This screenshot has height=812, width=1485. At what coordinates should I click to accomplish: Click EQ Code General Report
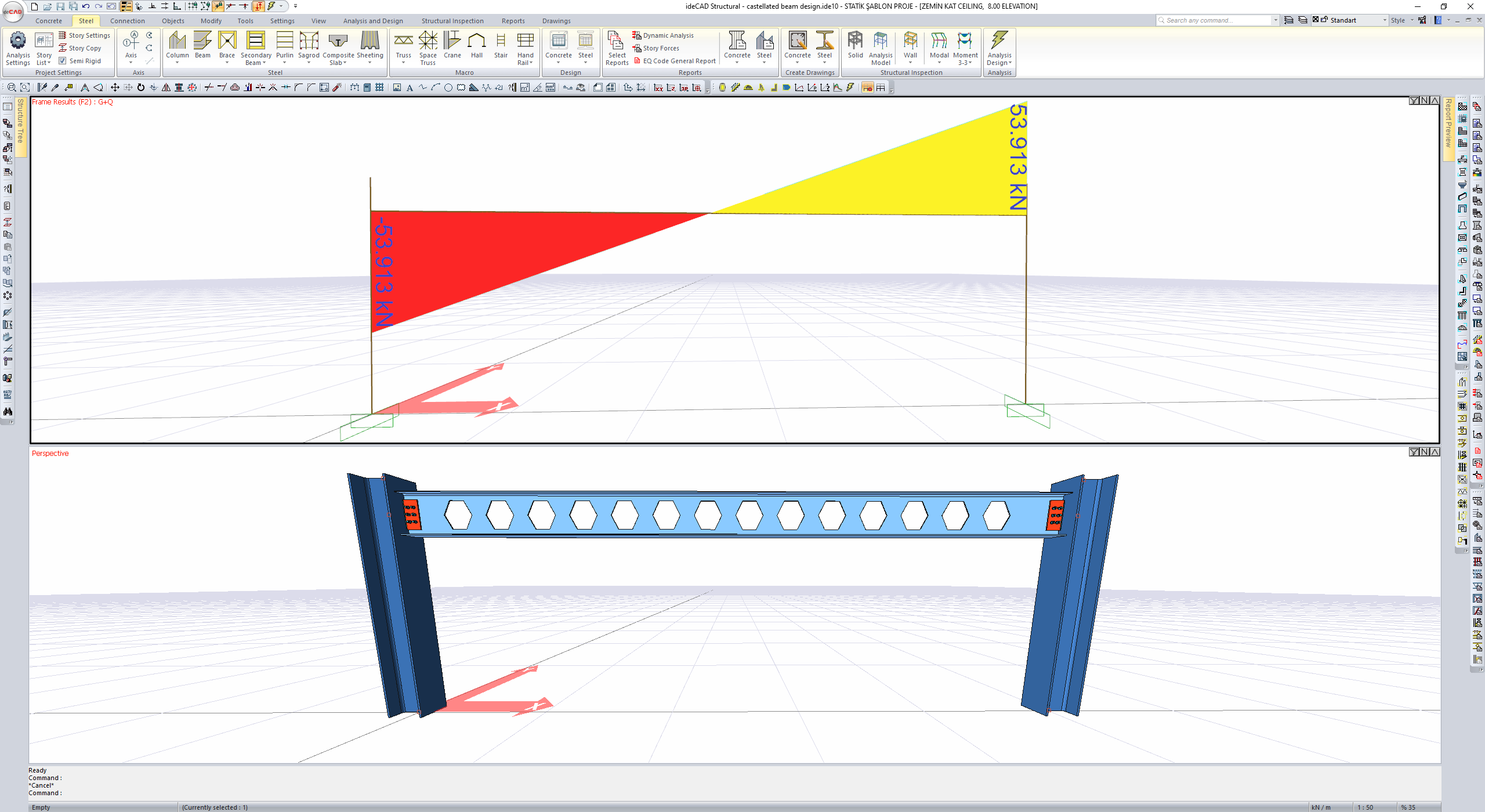675,60
